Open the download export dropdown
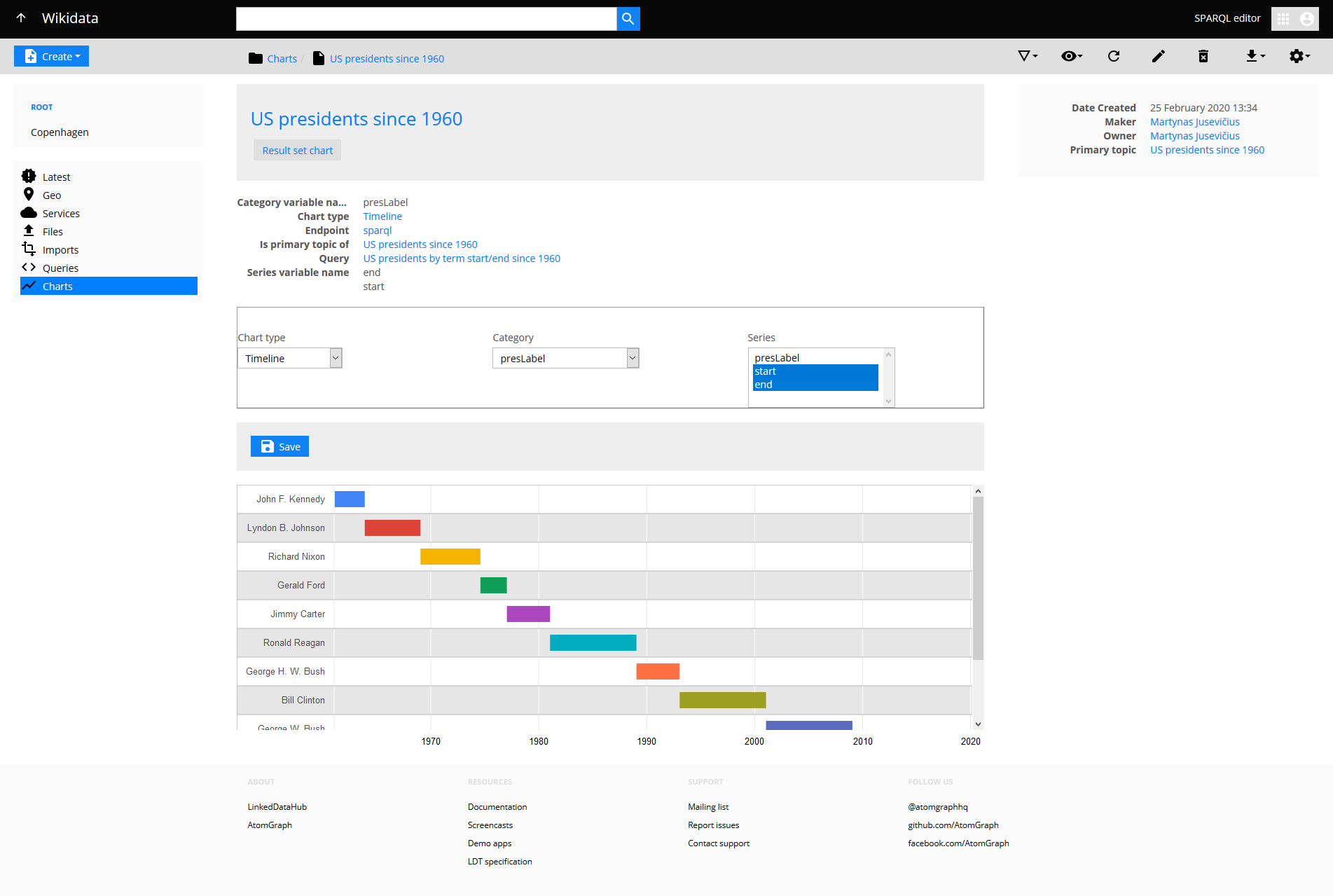Viewport: 1333px width, 896px height. [1255, 56]
